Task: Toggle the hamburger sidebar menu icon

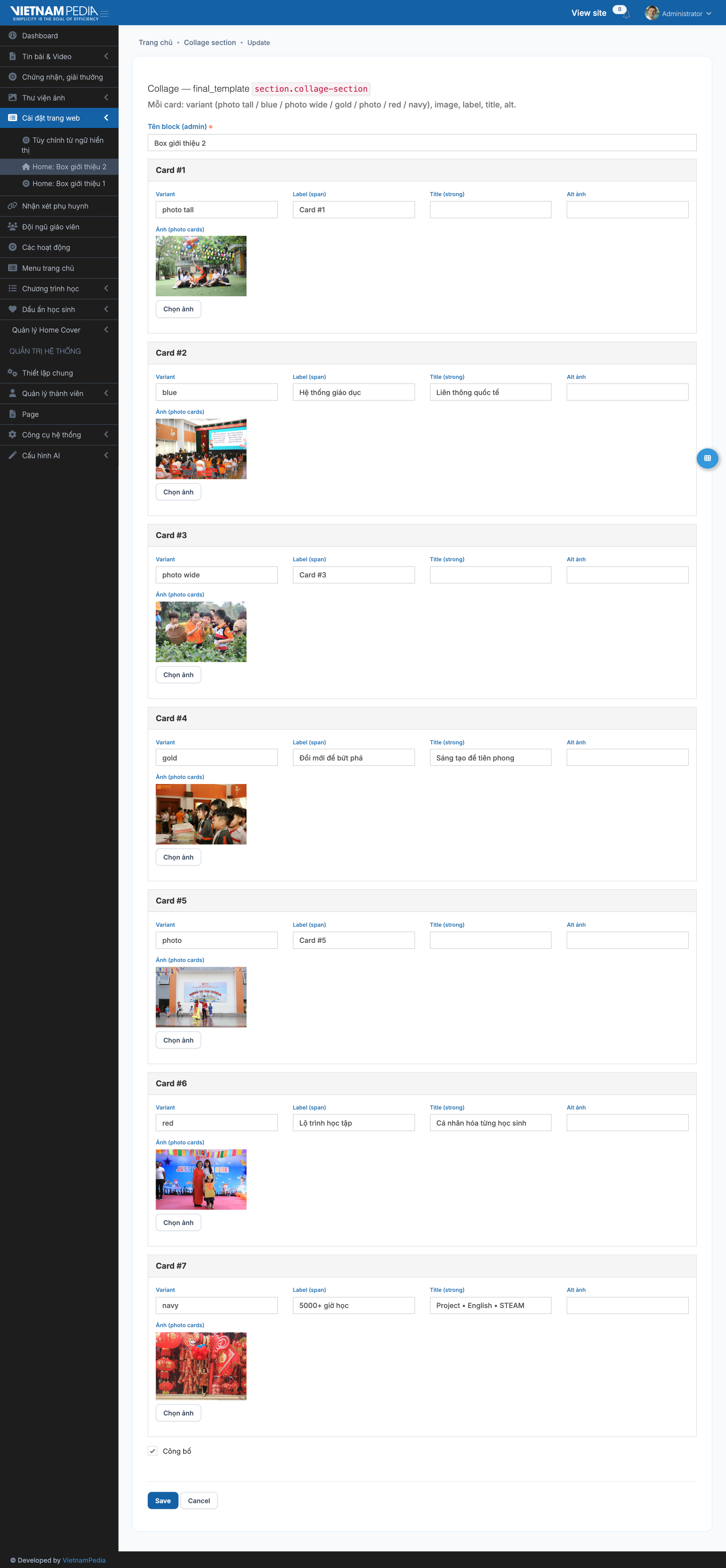Action: coord(105,13)
